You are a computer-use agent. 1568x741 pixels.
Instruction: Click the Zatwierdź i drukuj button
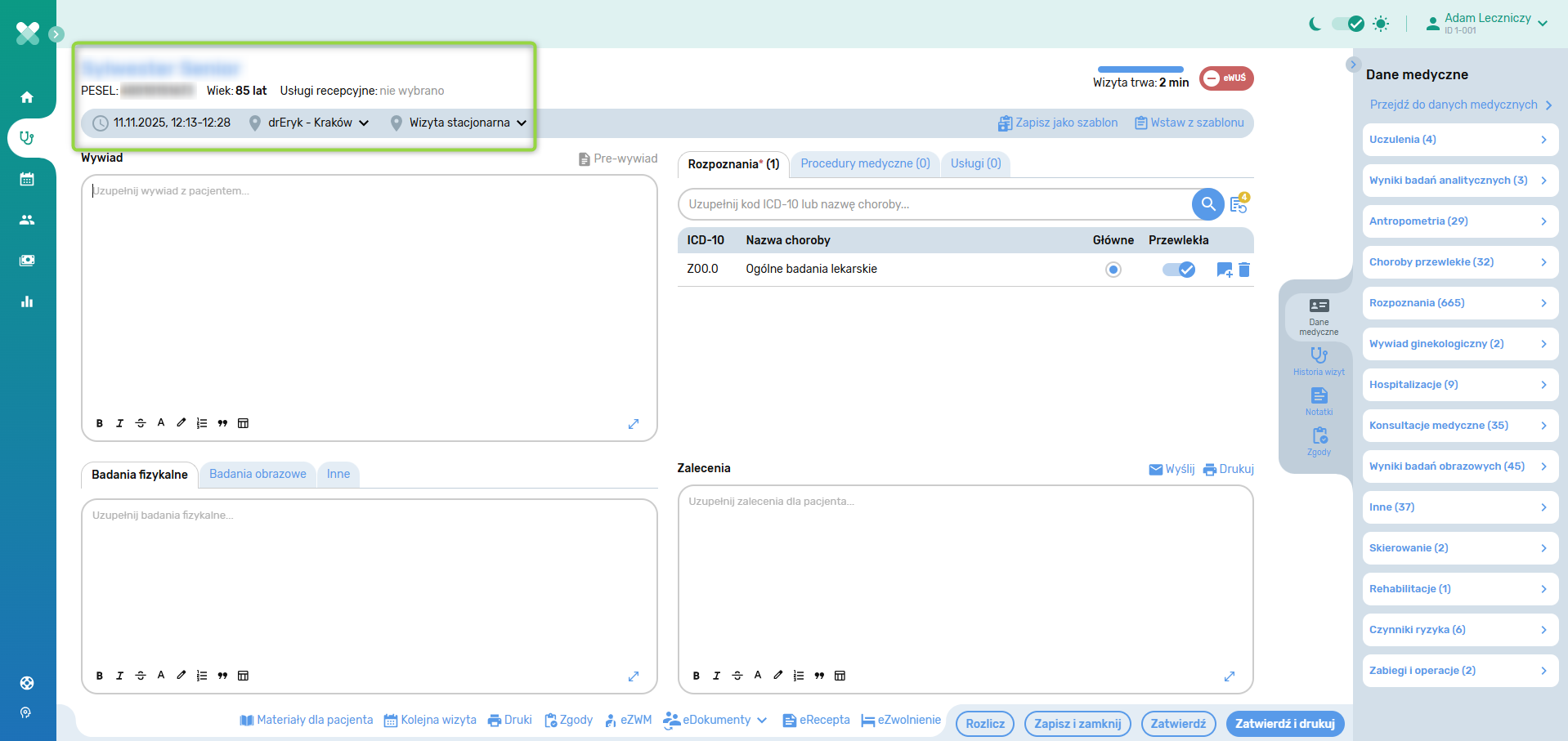coord(1284,724)
